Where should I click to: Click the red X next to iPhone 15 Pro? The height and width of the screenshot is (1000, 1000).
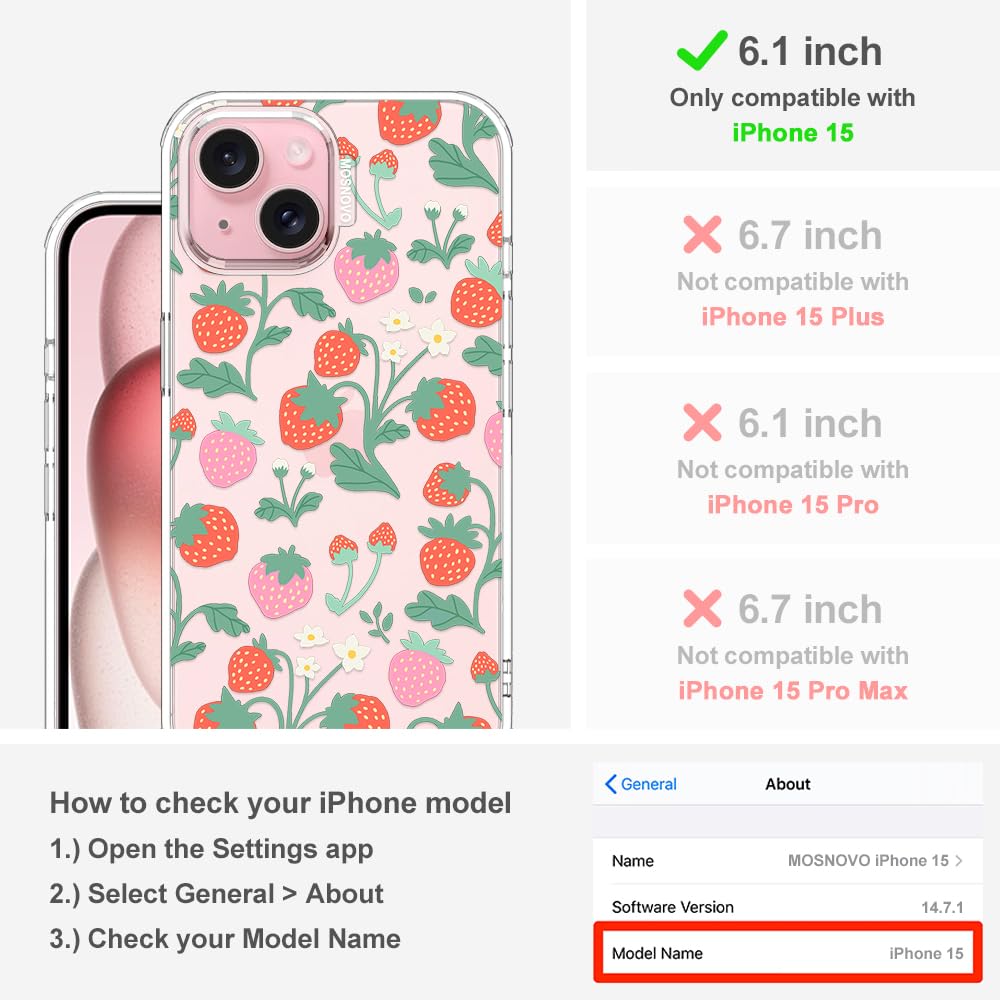(702, 422)
